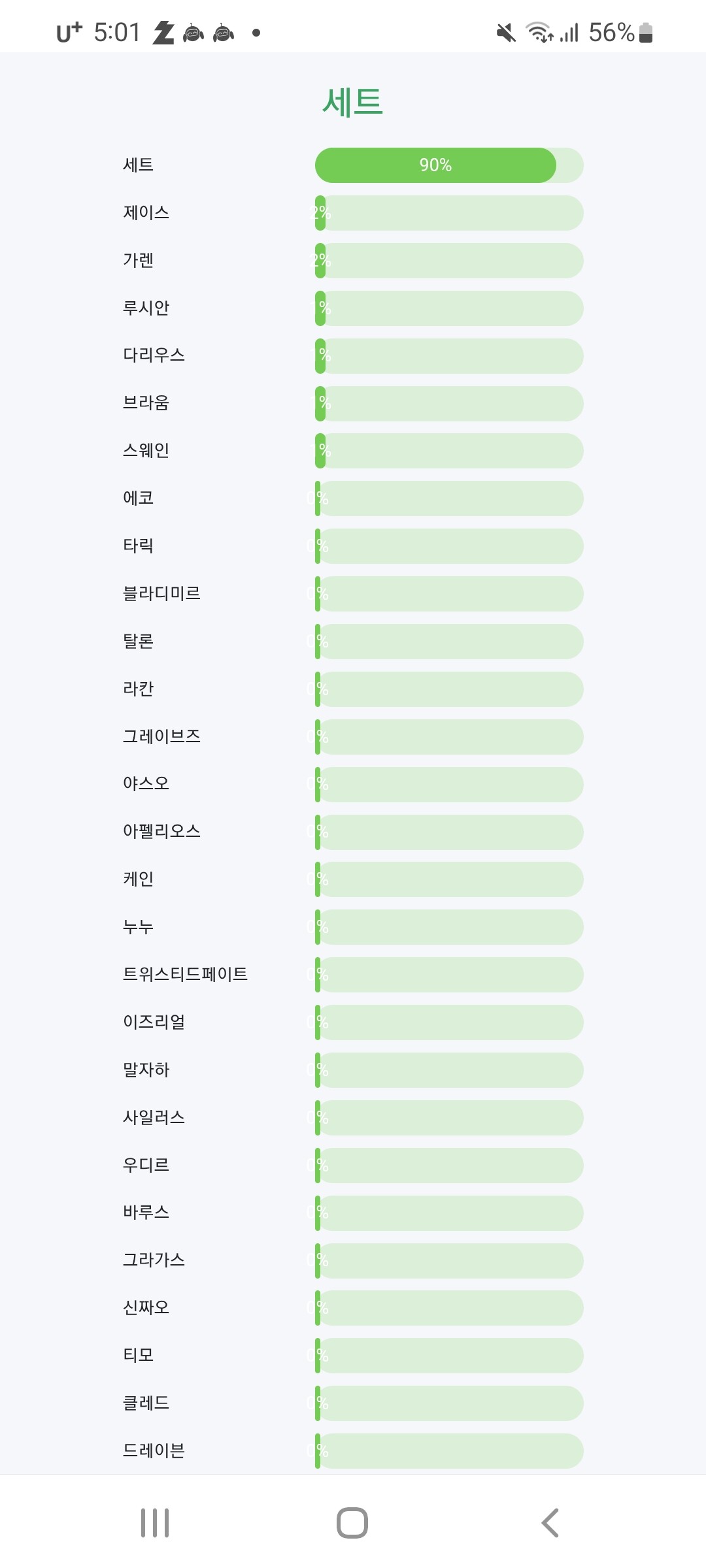This screenshot has width=706, height=1568.
Task: Select the 제이스 row label
Action: (146, 213)
